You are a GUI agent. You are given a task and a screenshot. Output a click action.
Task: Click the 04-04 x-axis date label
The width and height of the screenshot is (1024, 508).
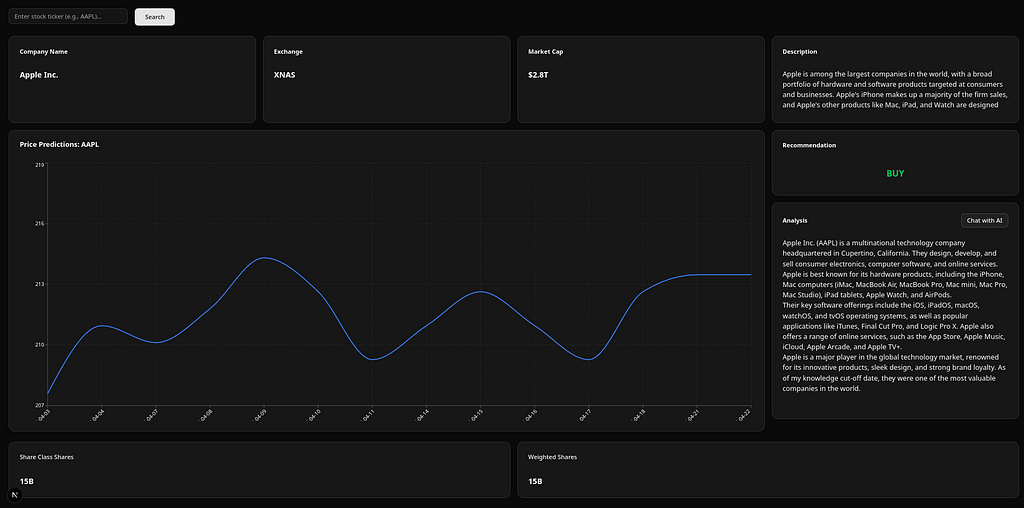[96, 416]
